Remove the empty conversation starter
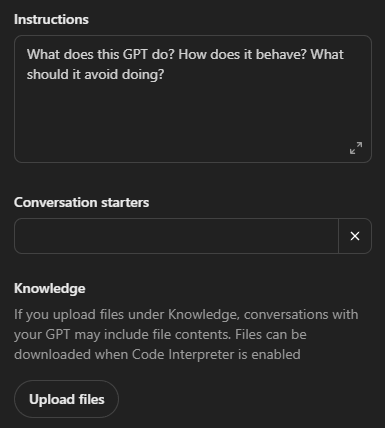385x428 pixels. point(355,236)
